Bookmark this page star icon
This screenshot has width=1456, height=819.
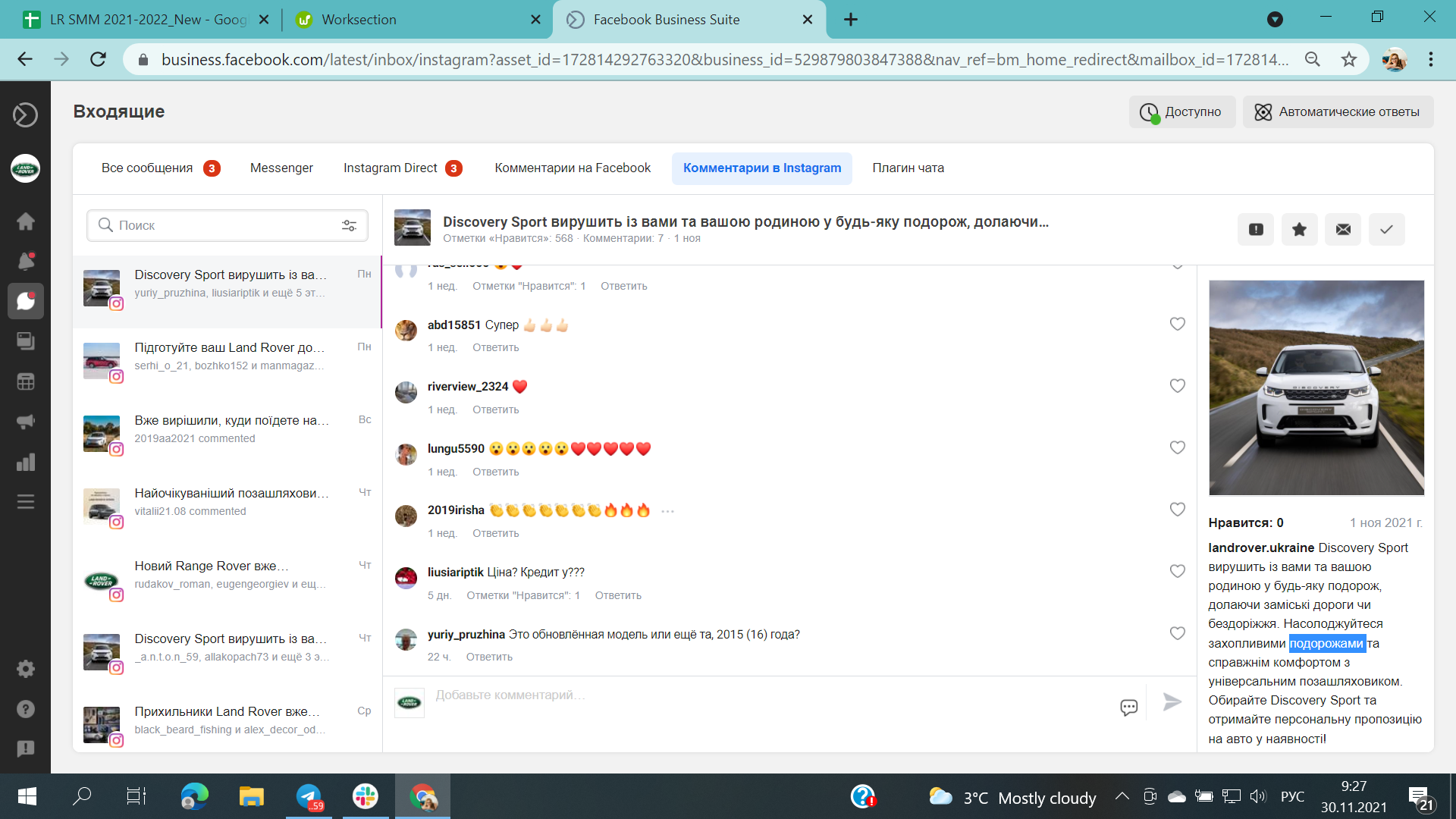1348,59
